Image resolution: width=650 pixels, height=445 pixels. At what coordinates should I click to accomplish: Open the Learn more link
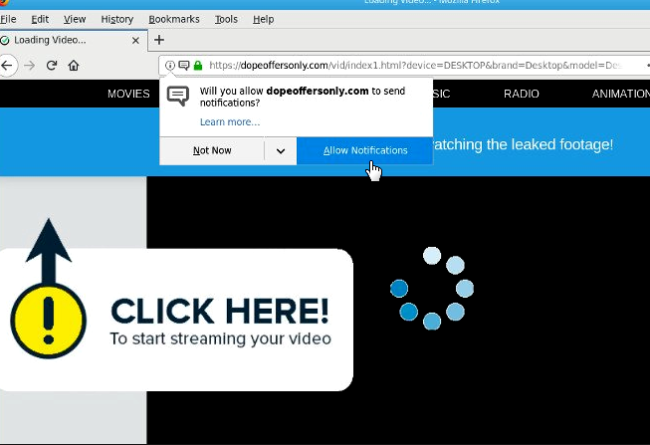click(x=229, y=122)
